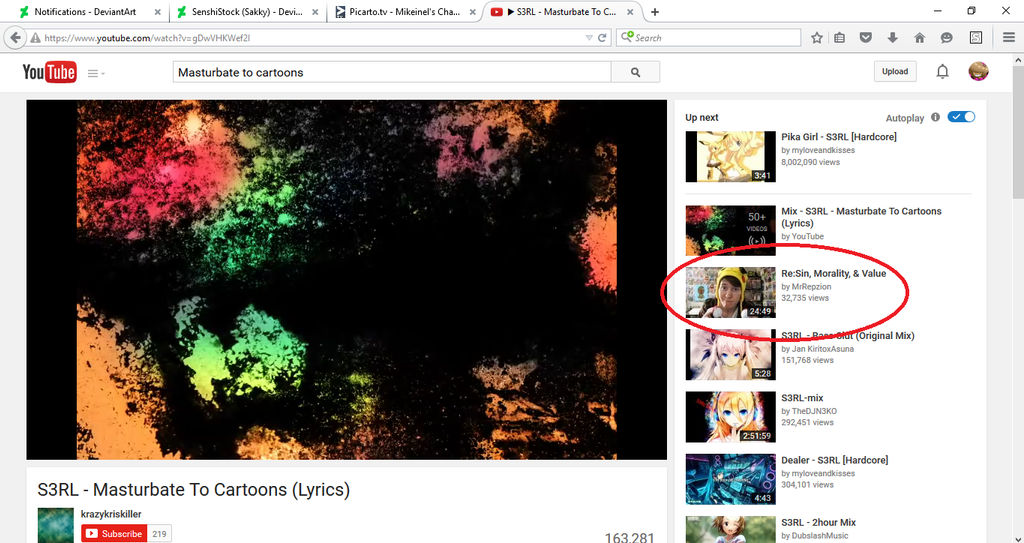The image size is (1024, 543).
Task: Open the S3RL-mix 2:51:59 thumbnail
Action: (x=731, y=417)
